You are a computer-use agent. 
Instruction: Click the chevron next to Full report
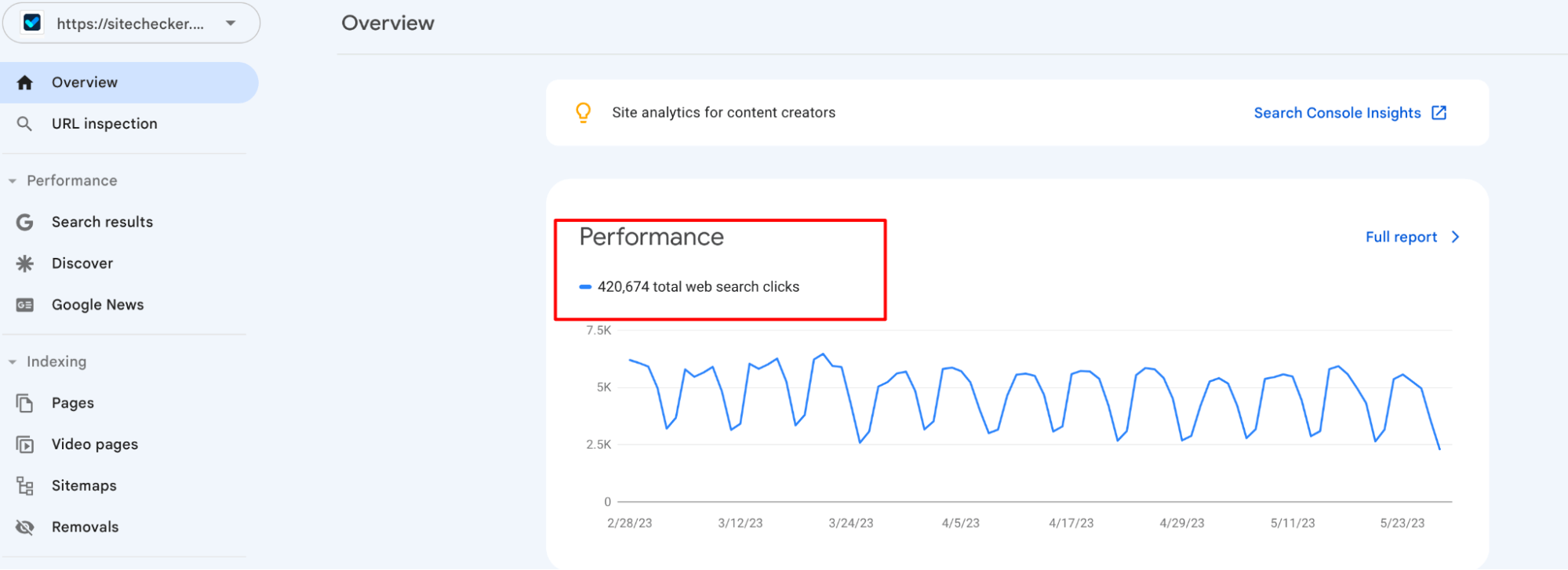click(1456, 237)
